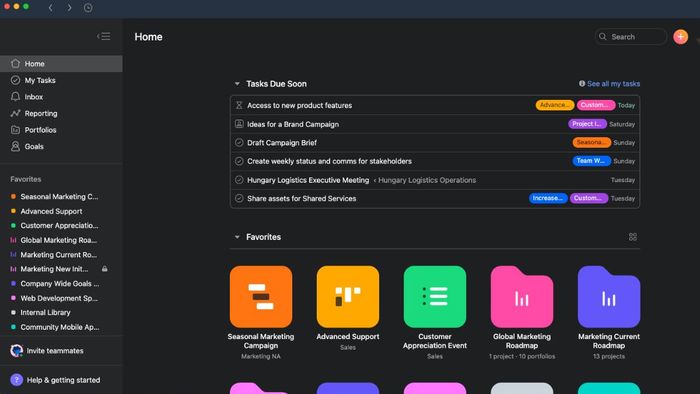
Task: Mark Share assets for Shared Services done
Action: click(239, 198)
